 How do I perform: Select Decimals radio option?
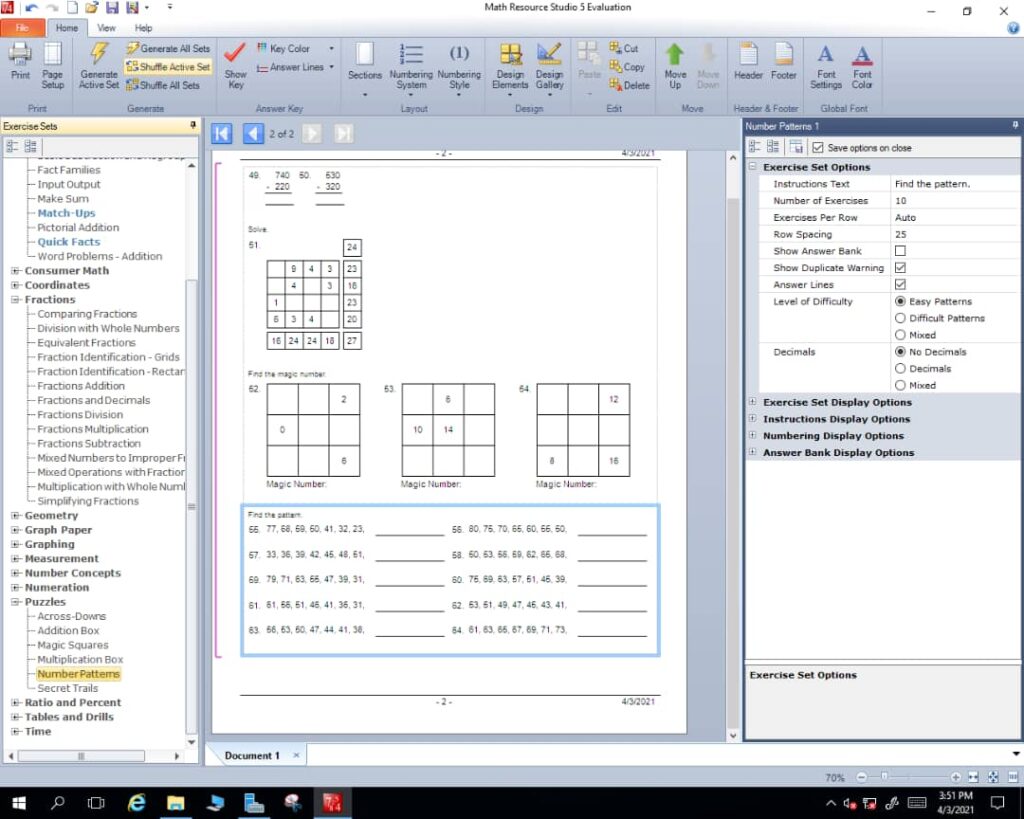pyautogui.click(x=900, y=368)
